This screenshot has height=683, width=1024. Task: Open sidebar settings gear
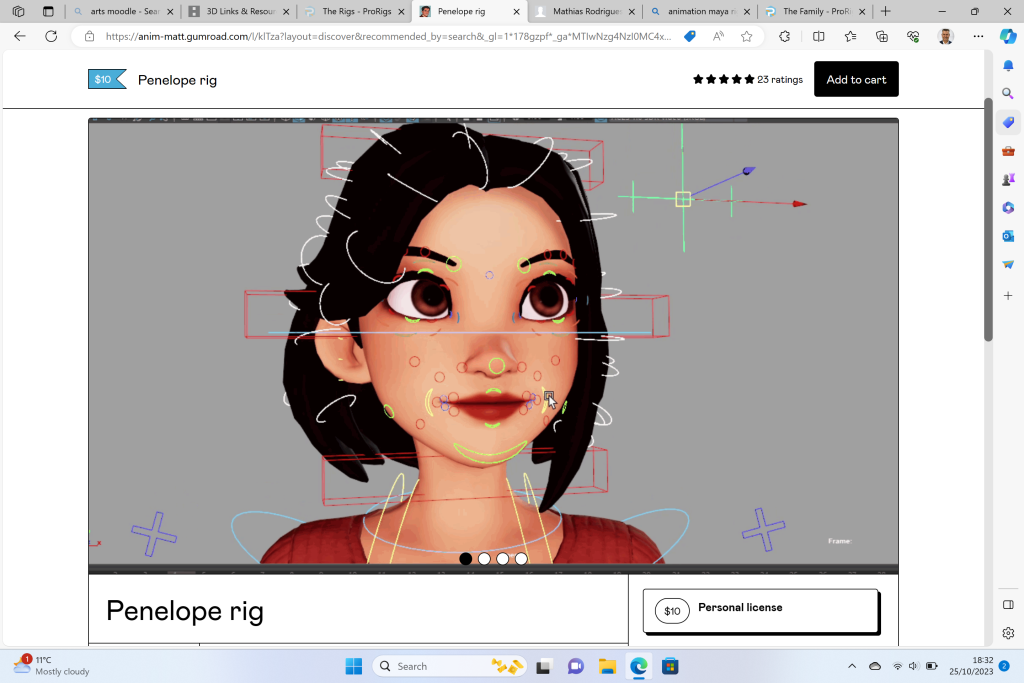tap(1008, 633)
